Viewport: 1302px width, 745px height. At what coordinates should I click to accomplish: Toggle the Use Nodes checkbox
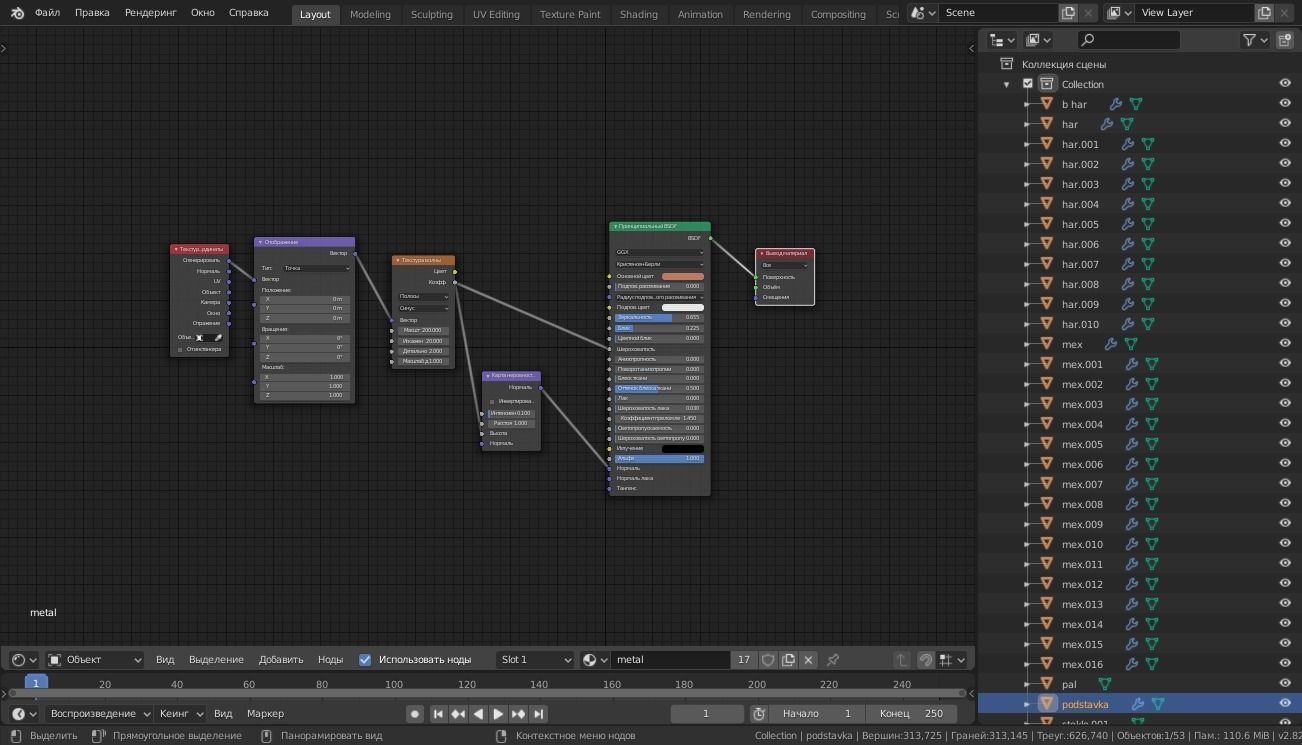coord(365,660)
